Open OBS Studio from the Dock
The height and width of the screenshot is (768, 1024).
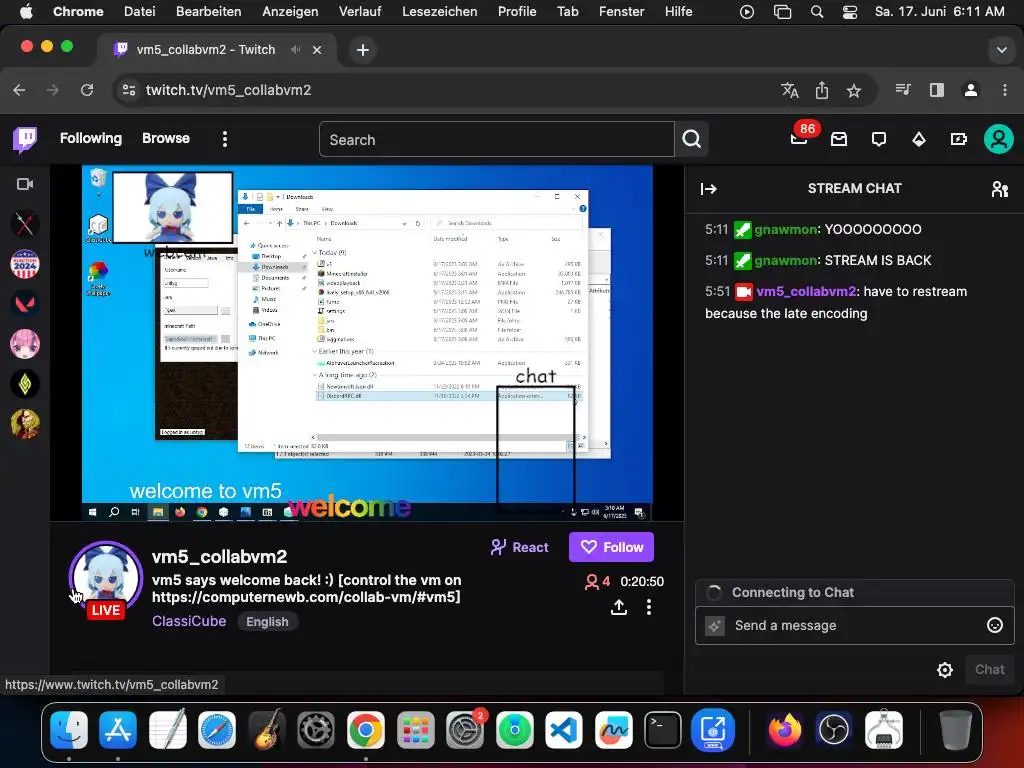pos(834,729)
